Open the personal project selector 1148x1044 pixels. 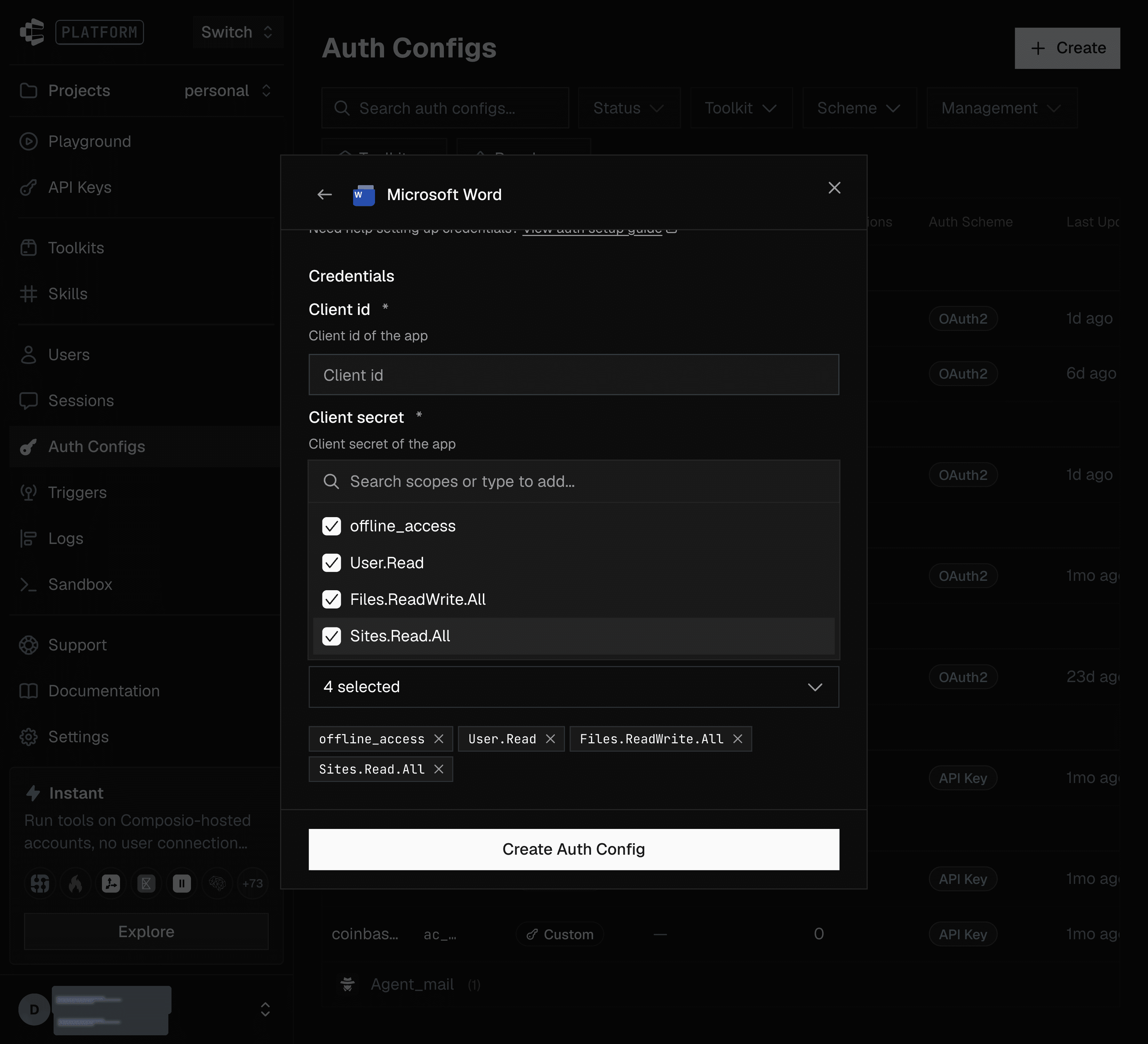pos(228,90)
